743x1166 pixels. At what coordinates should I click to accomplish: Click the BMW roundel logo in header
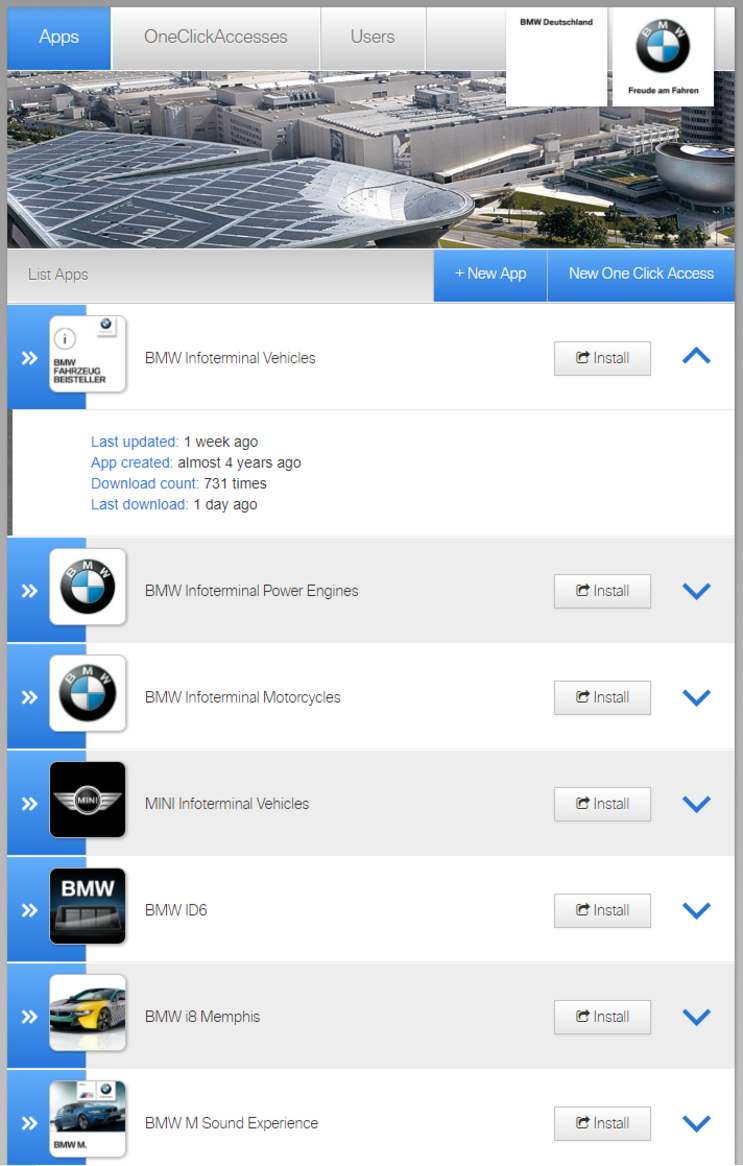(x=662, y=47)
